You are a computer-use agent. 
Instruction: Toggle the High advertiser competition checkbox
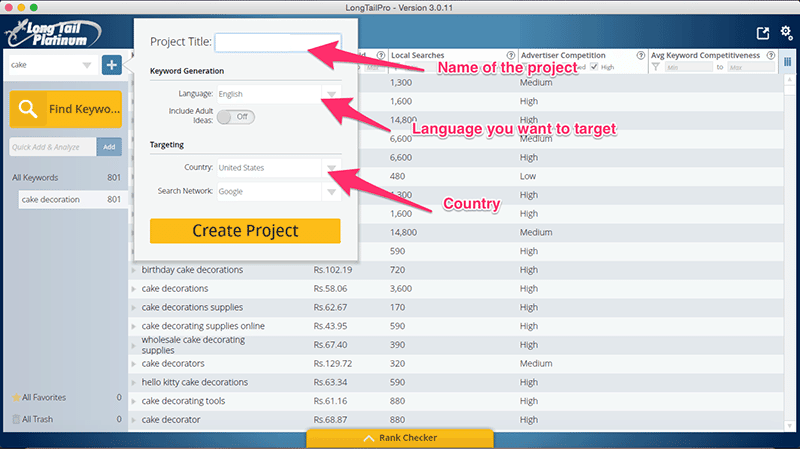(x=594, y=67)
